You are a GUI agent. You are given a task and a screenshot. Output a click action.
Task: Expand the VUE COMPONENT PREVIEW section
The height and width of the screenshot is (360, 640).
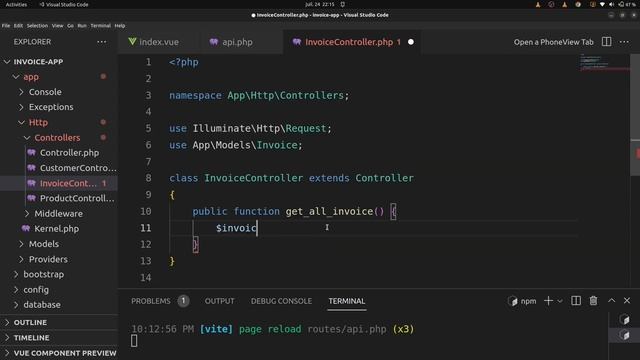[65, 353]
